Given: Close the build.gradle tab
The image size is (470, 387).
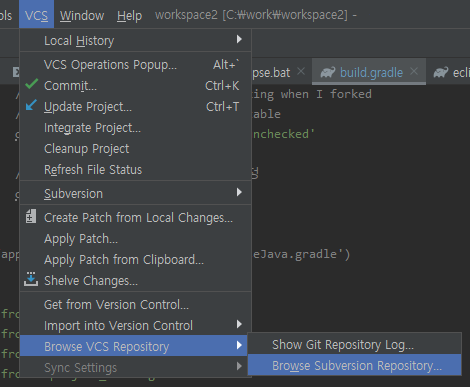Looking at the screenshot, I should [414, 71].
